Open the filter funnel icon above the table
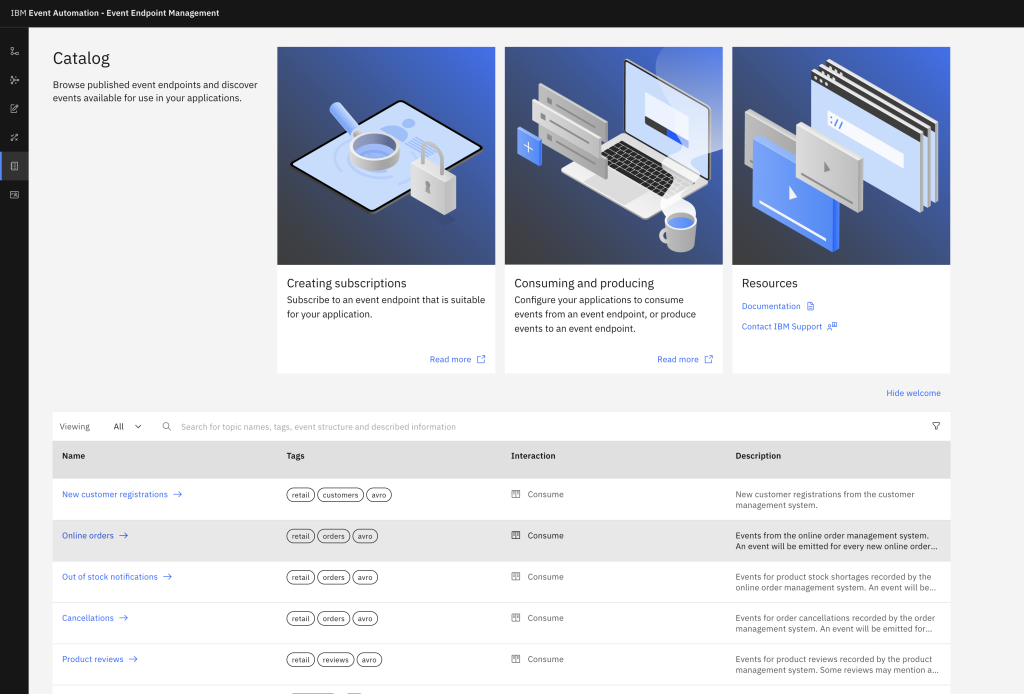 [936, 426]
